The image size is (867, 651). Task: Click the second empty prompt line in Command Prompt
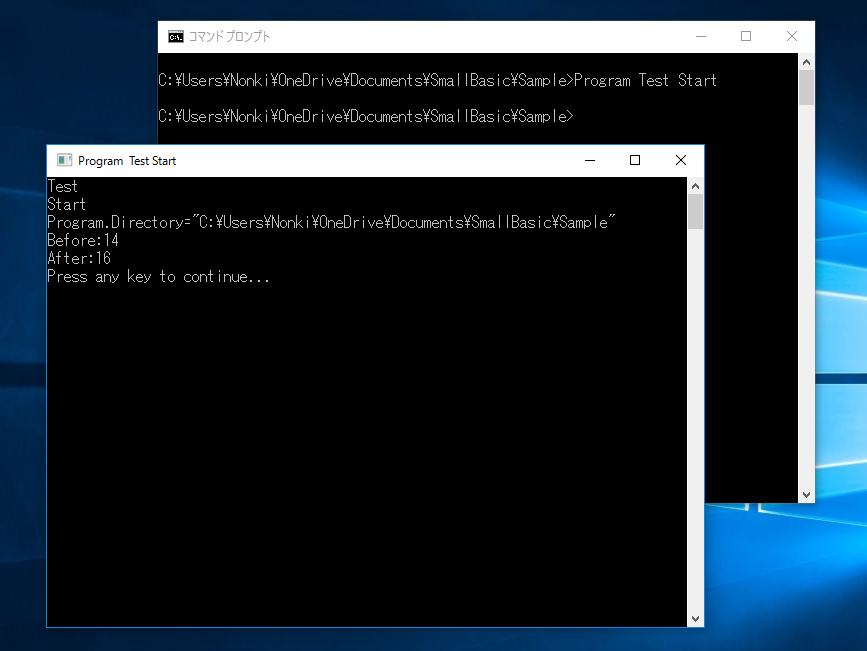point(366,116)
